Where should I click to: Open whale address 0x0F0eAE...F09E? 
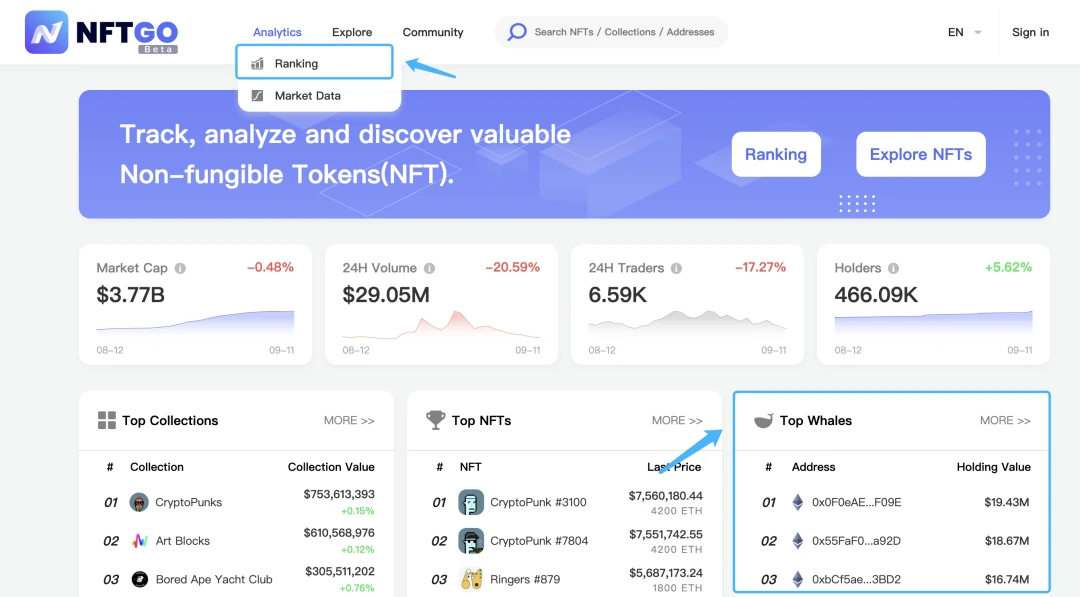click(x=856, y=502)
